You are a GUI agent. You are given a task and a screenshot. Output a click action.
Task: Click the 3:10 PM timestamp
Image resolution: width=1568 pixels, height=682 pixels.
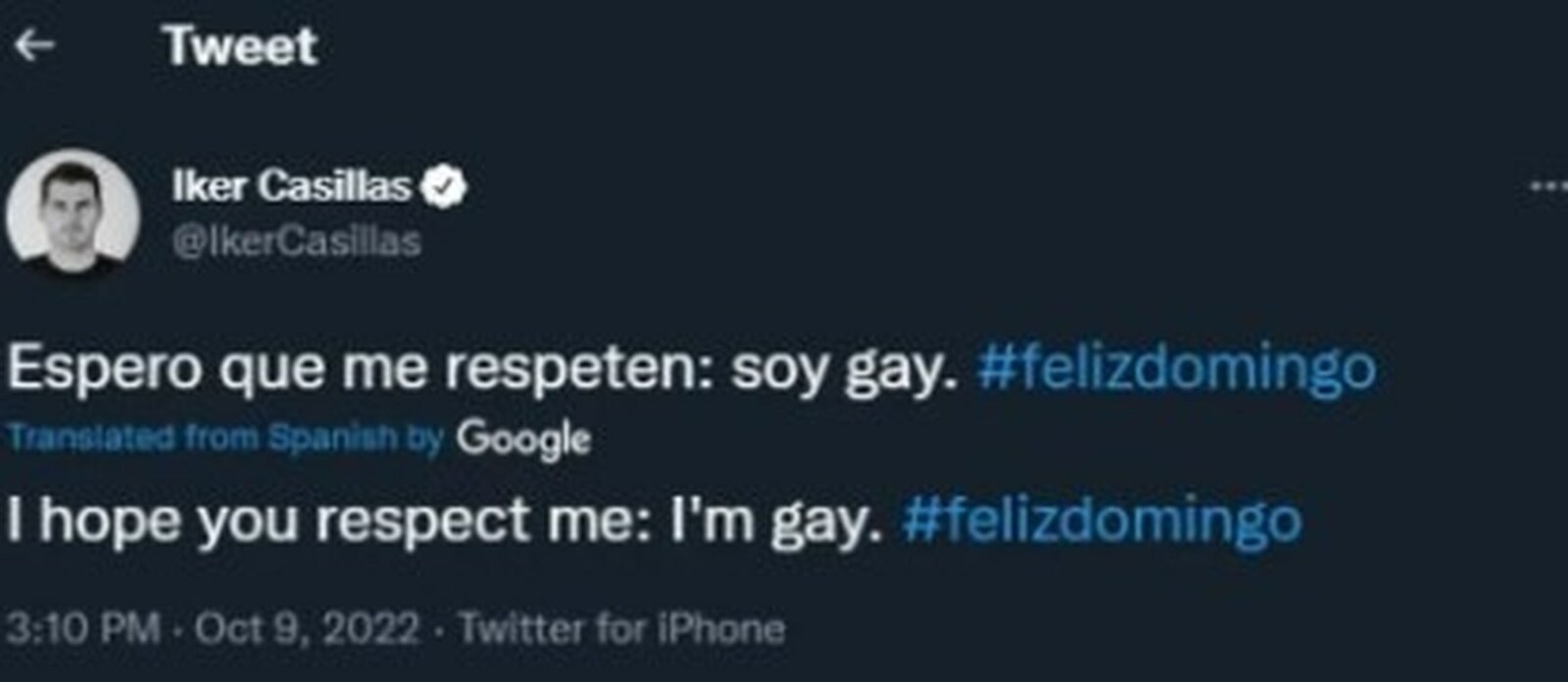point(82,627)
